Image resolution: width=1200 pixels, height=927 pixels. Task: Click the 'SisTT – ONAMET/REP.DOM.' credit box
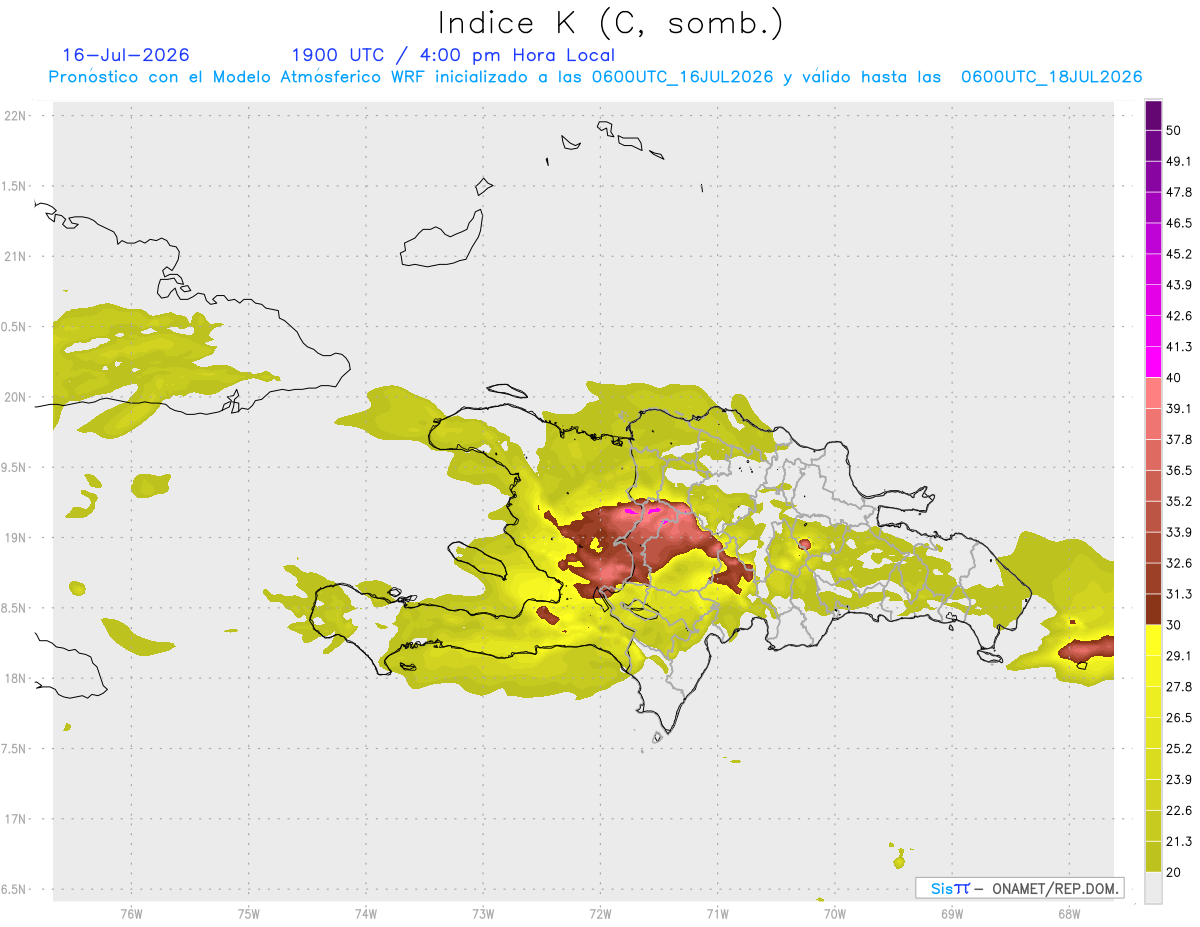pos(1019,888)
